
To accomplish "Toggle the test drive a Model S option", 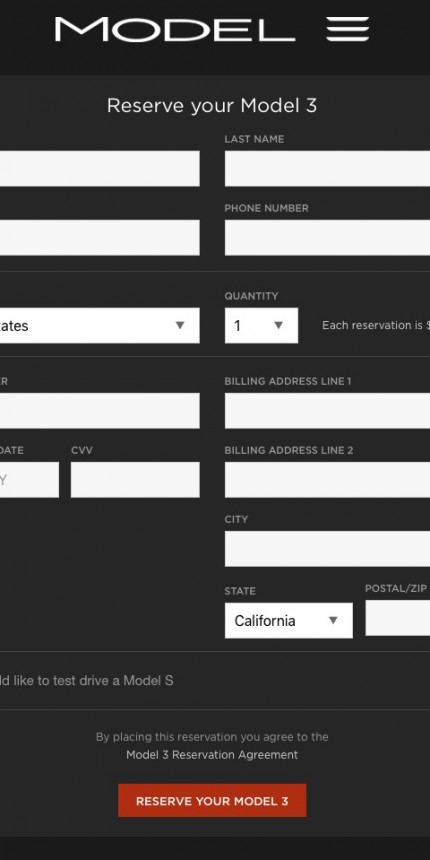I will tap(86, 681).
